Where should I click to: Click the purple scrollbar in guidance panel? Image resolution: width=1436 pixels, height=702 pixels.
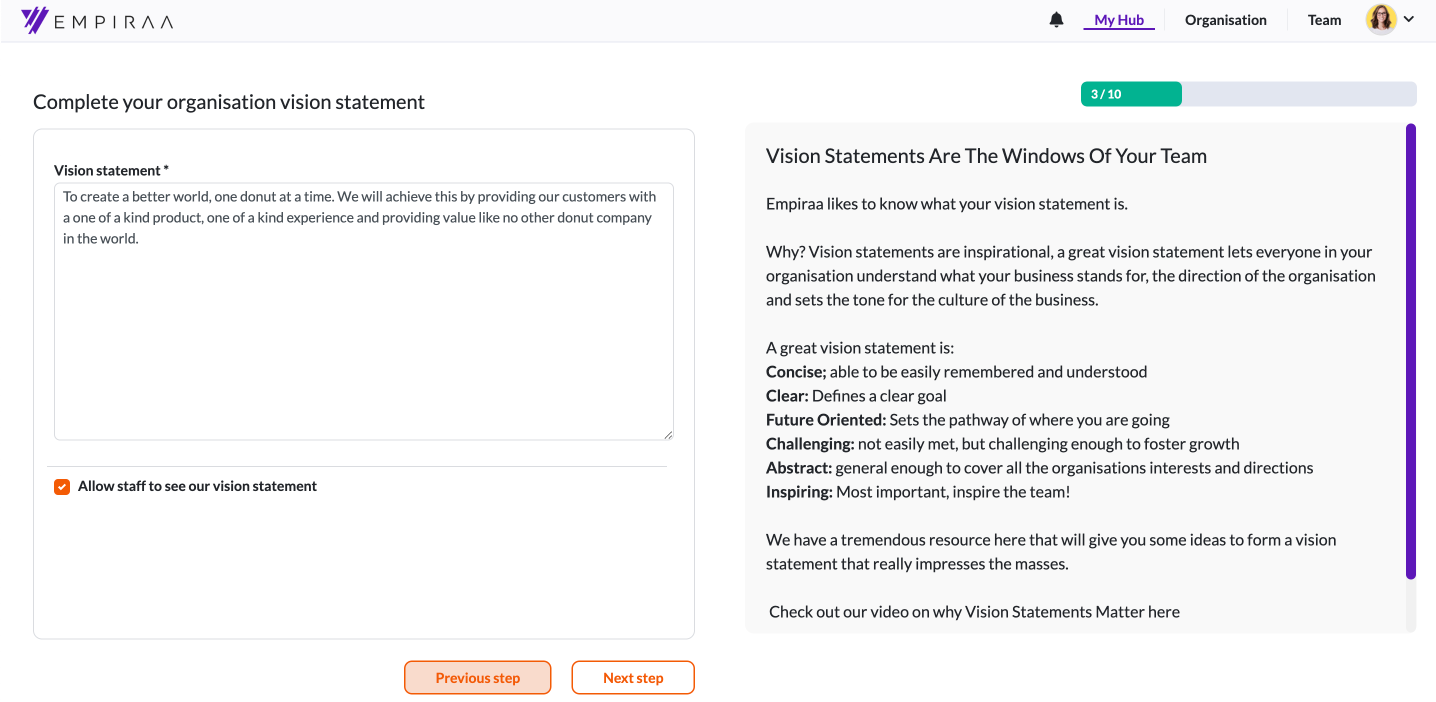click(x=1410, y=350)
